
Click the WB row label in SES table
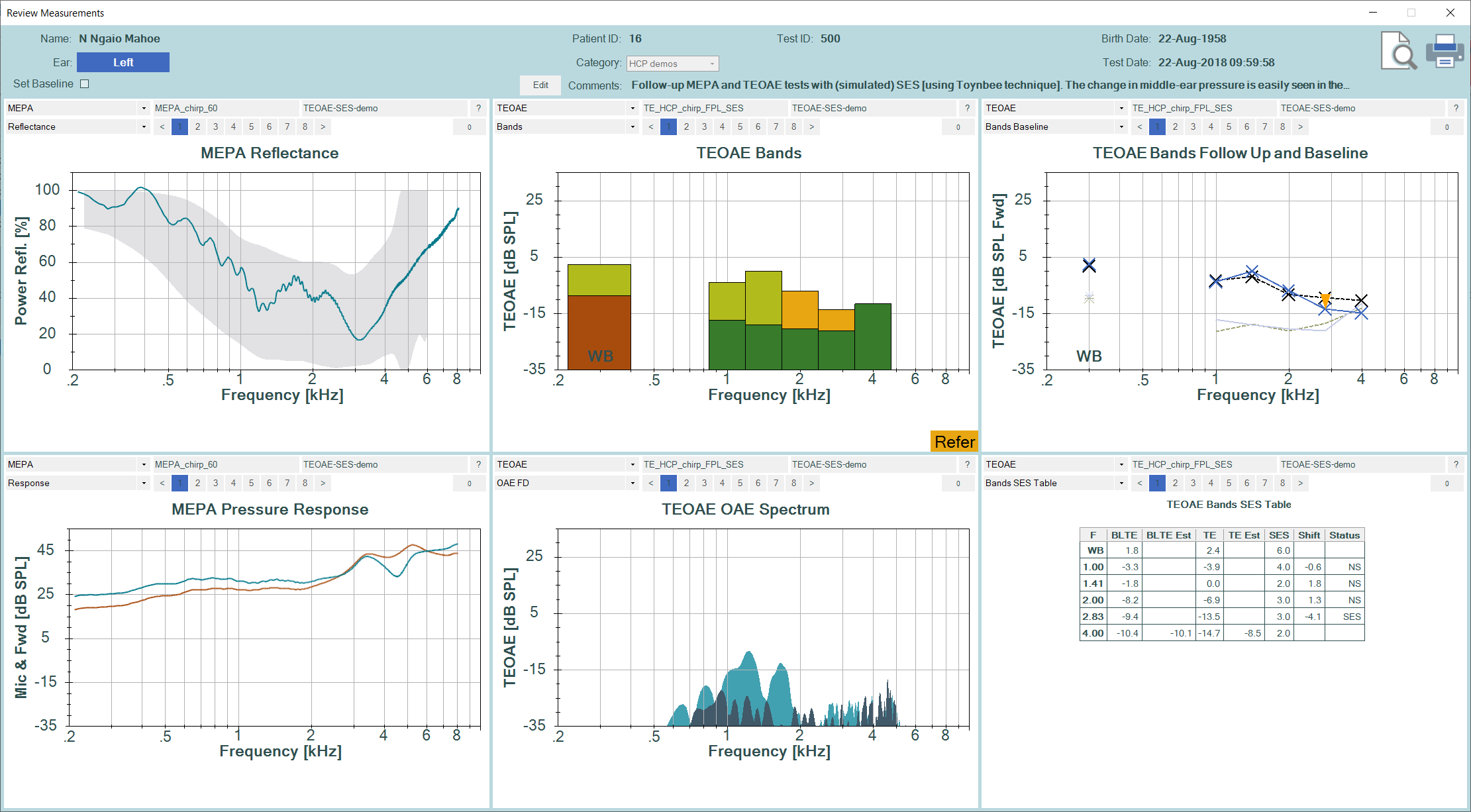tap(1093, 550)
